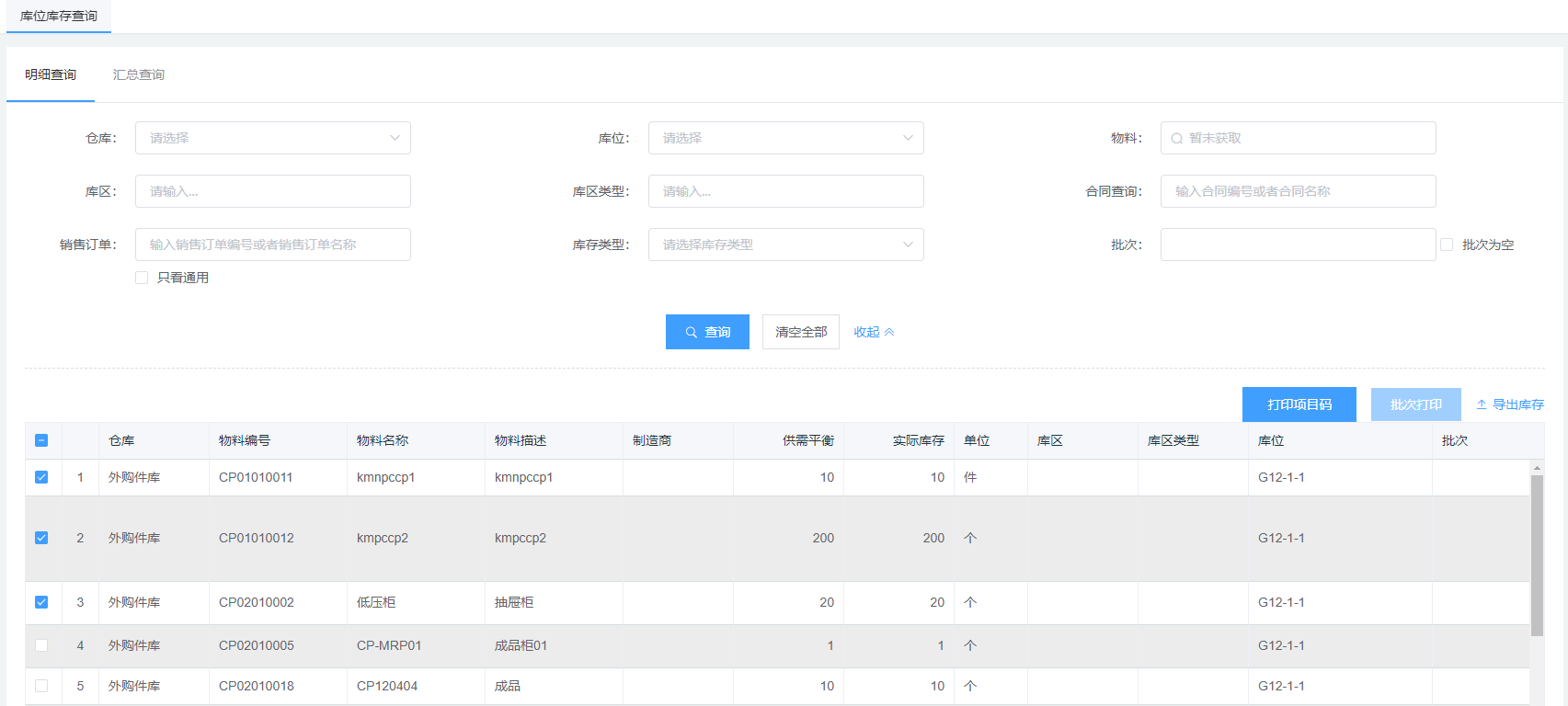Click the magnifier icon in the 查询 button
1568x706 pixels.
click(x=692, y=333)
